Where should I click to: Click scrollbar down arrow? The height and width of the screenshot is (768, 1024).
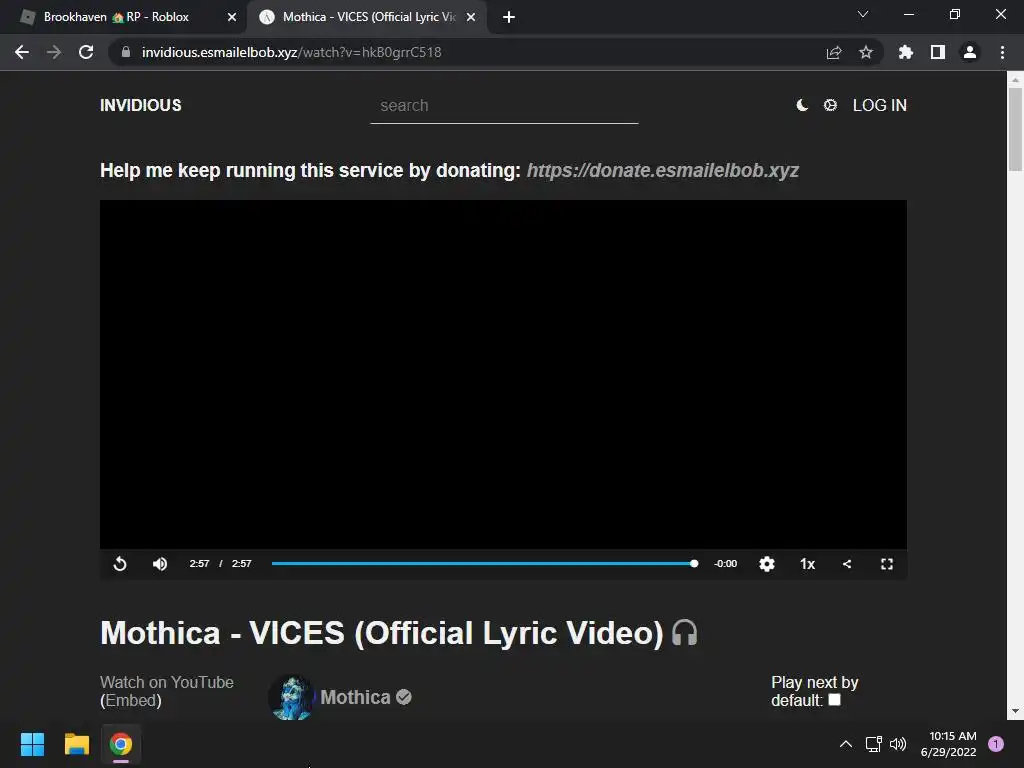[x=1015, y=711]
